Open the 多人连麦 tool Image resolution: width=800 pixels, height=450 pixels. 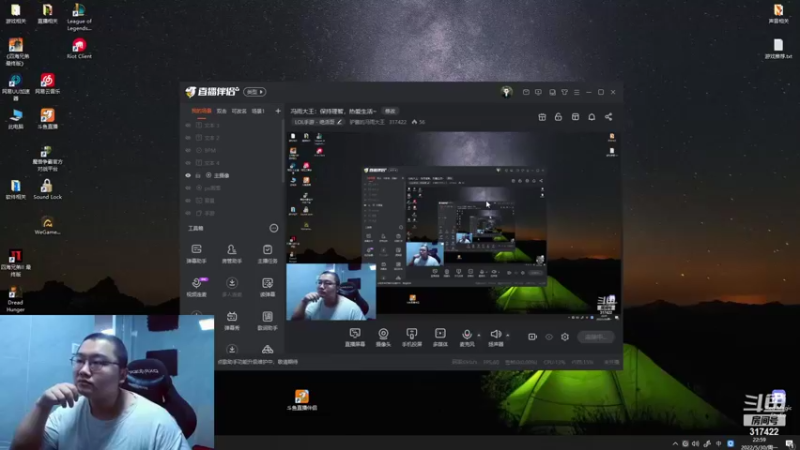point(232,287)
